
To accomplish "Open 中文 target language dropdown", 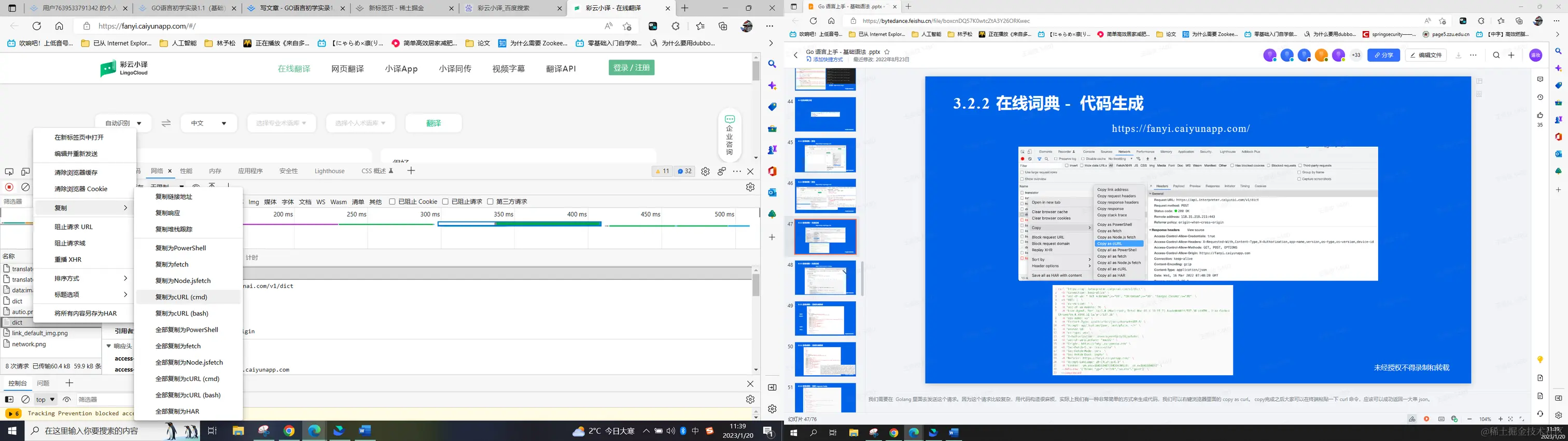I will click(x=208, y=123).
